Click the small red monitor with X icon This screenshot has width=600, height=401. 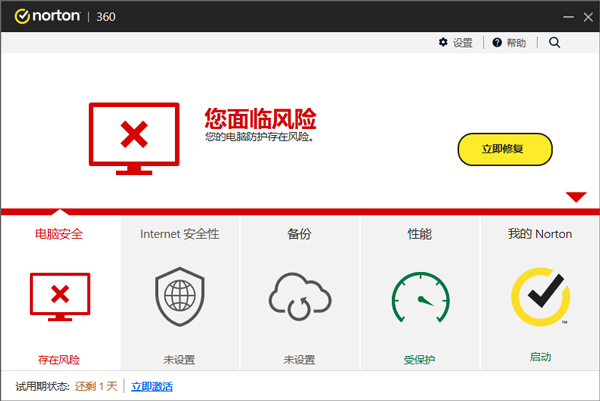click(x=60, y=297)
